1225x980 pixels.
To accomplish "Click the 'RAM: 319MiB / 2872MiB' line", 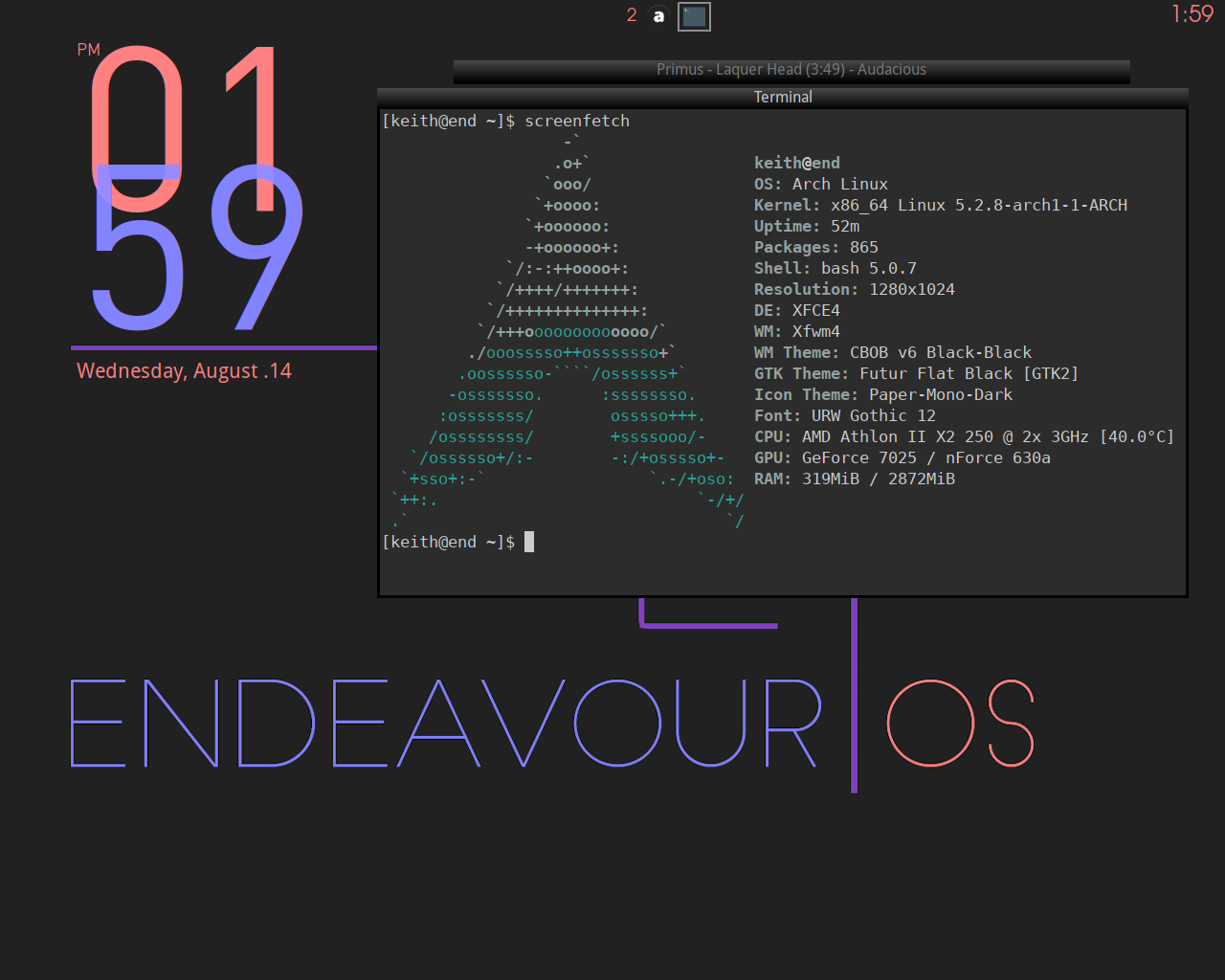I will coord(855,479).
